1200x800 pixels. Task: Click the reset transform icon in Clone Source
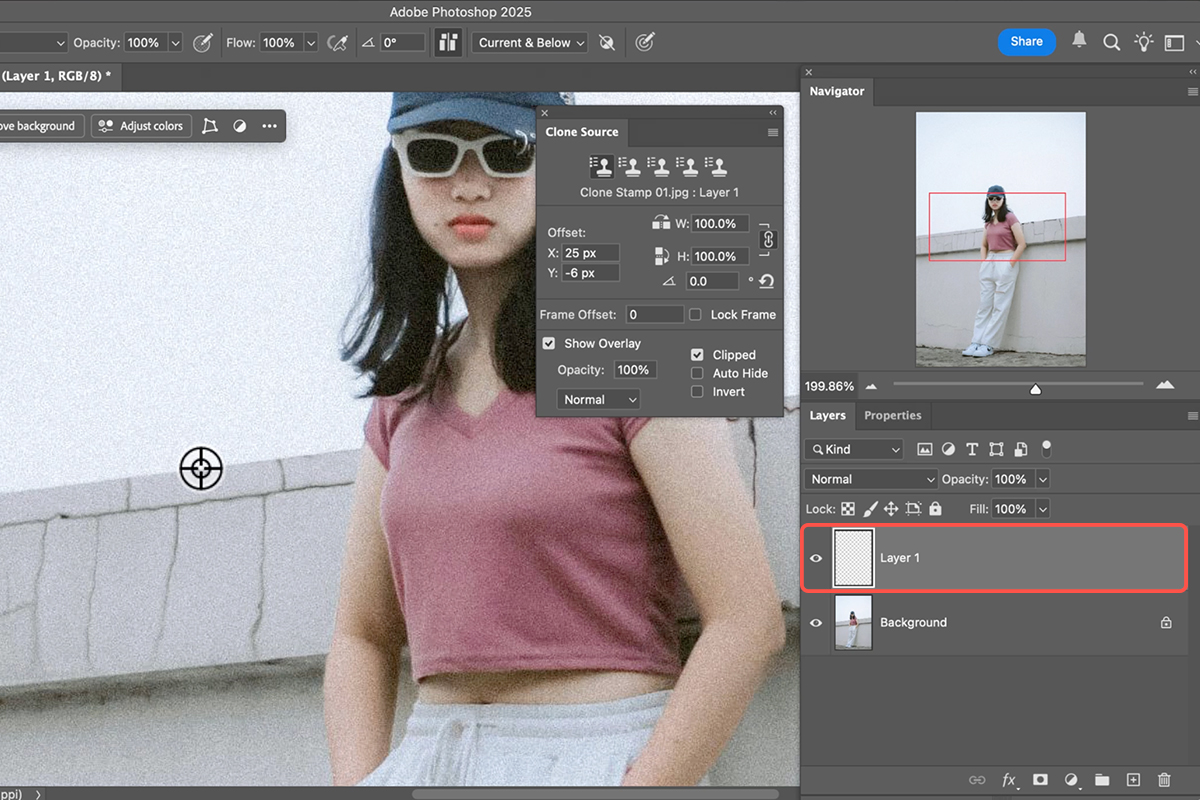(767, 282)
